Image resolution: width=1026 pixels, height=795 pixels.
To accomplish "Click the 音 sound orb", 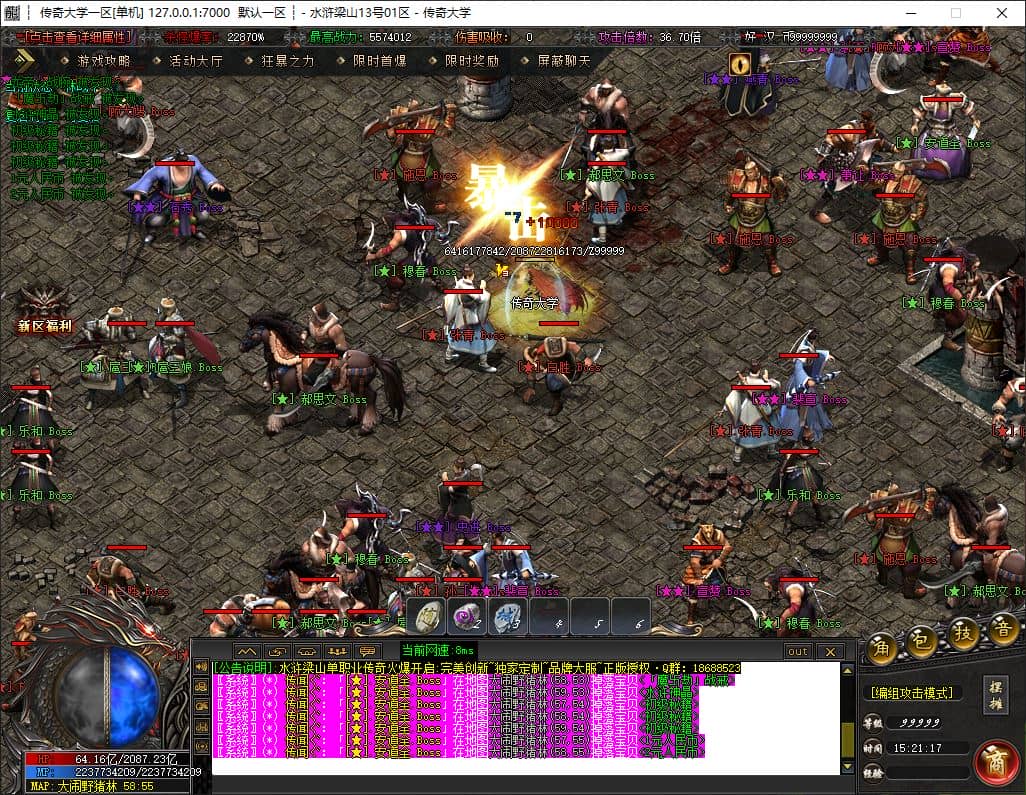I will 1002,629.
